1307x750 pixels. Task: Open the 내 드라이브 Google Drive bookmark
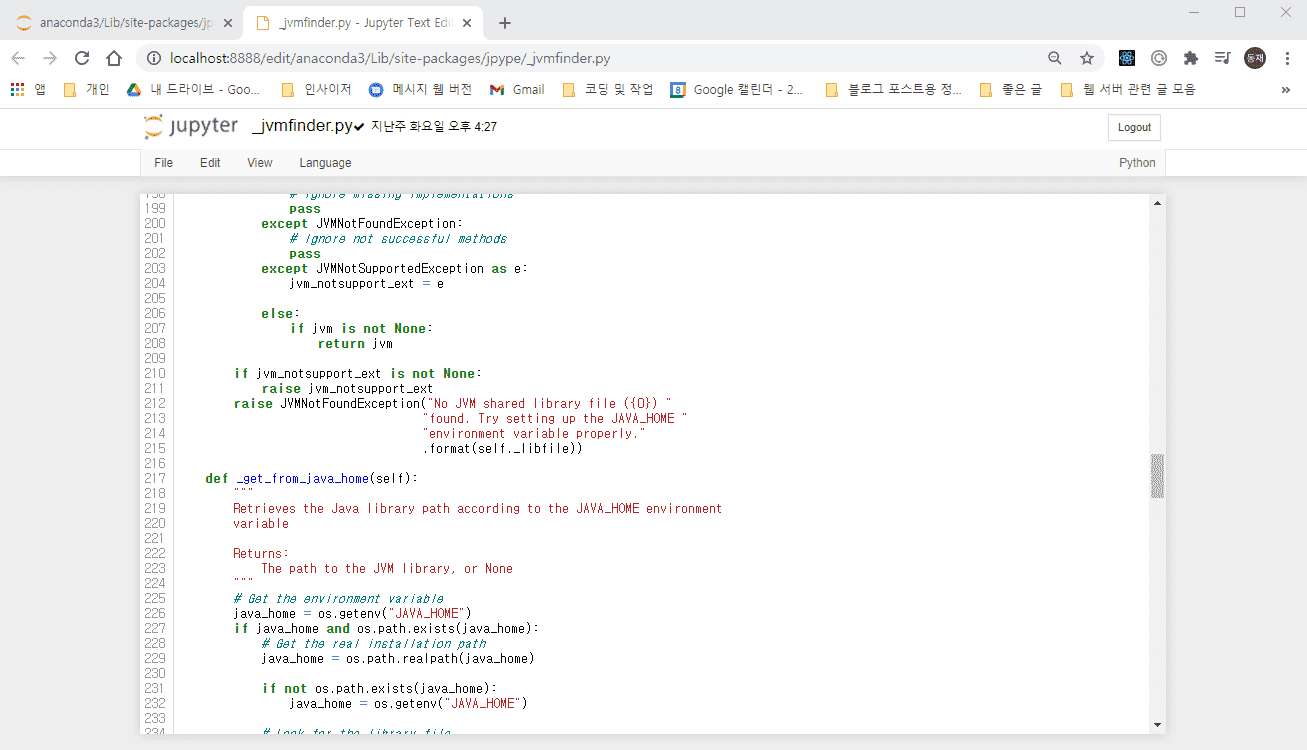point(193,89)
